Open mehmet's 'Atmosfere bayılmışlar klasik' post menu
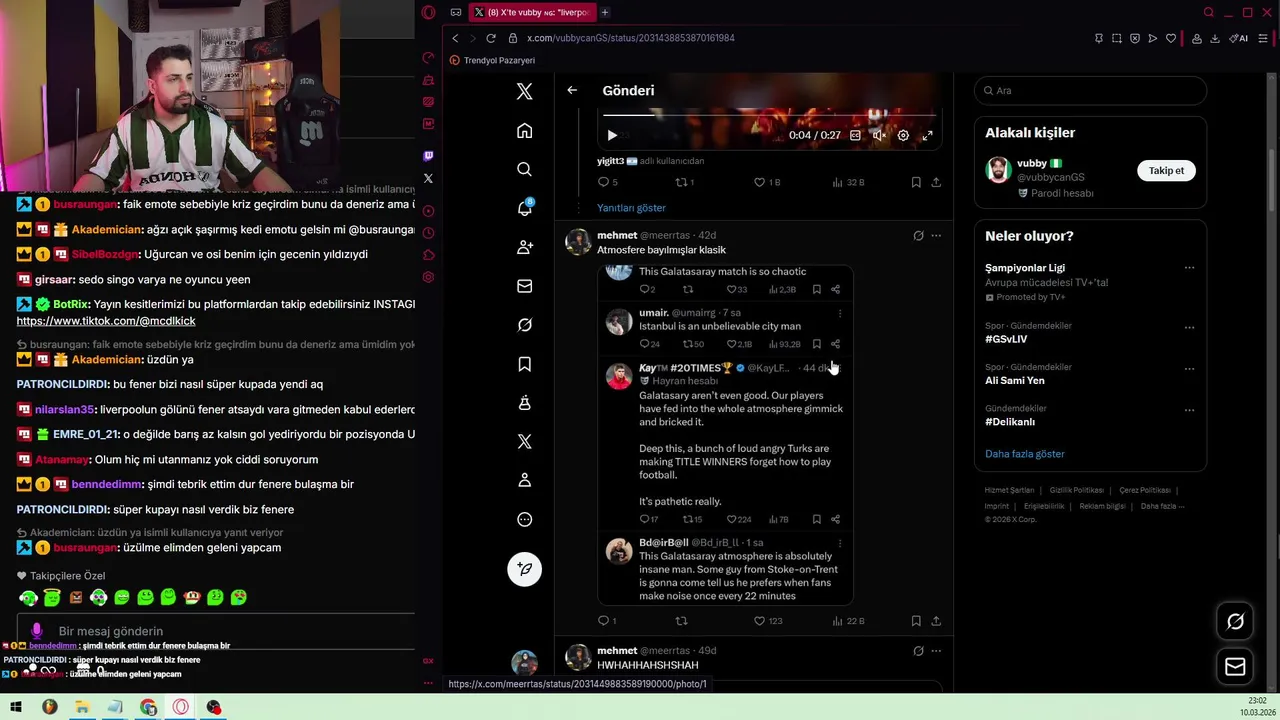Viewport: 1280px width, 720px height. pyautogui.click(x=936, y=236)
